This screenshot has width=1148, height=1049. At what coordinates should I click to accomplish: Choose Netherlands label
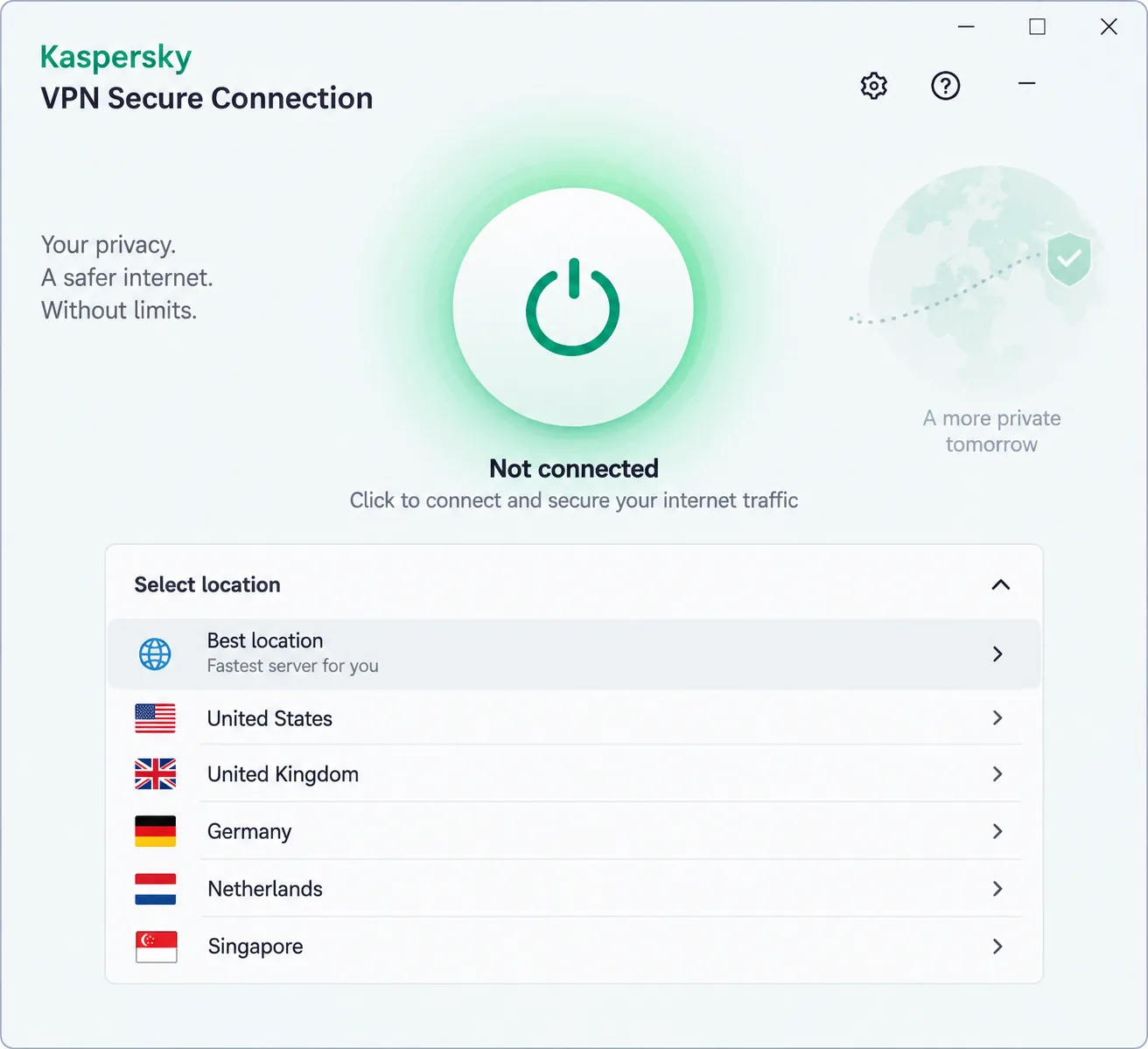(265, 889)
